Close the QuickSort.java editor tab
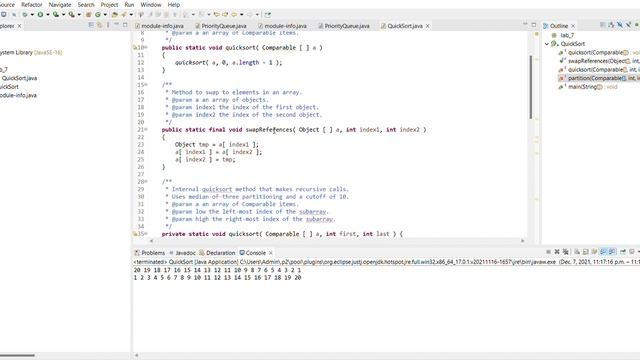 pos(427,26)
